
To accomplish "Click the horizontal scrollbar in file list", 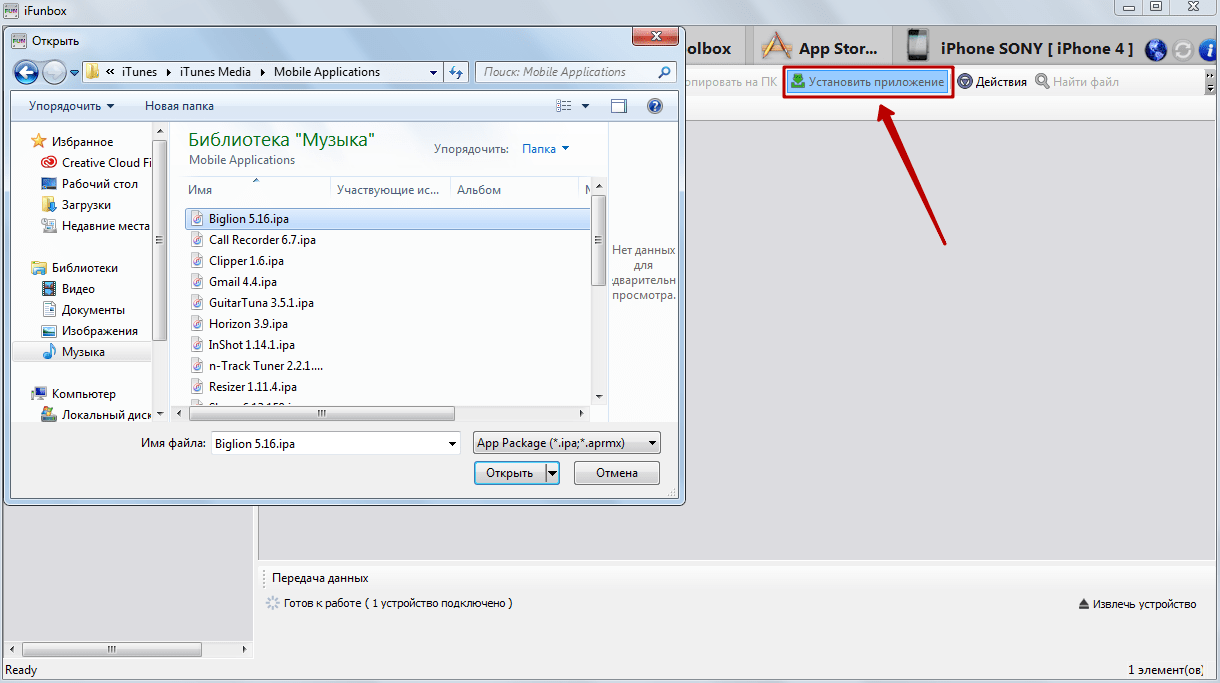I will tap(318, 413).
